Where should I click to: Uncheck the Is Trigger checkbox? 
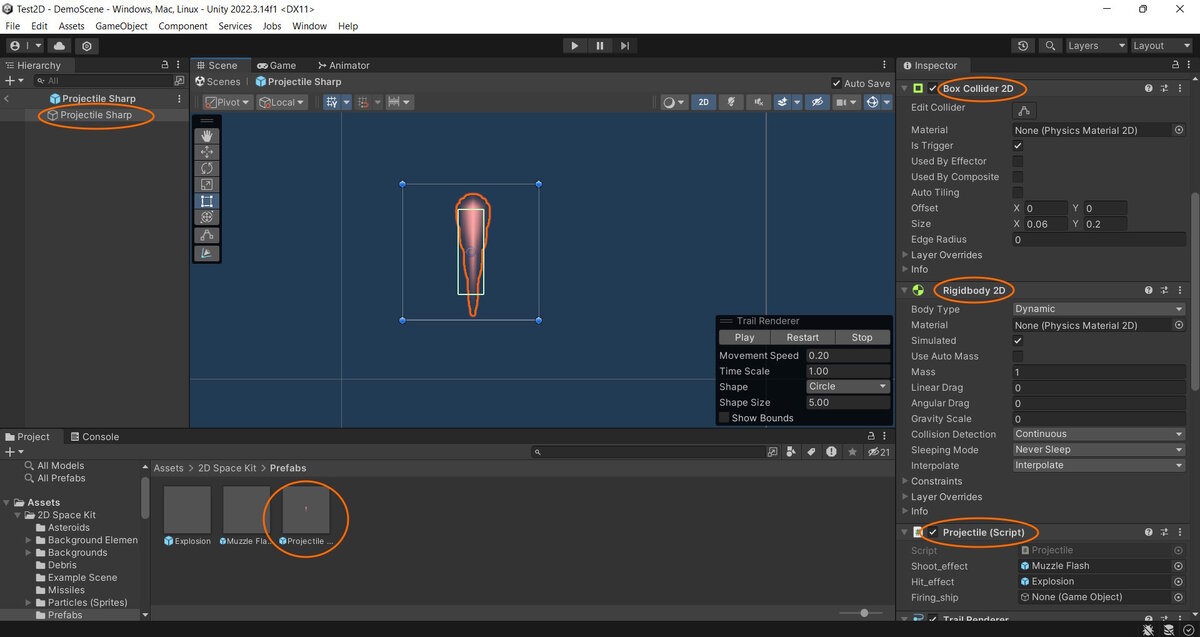(1018, 146)
